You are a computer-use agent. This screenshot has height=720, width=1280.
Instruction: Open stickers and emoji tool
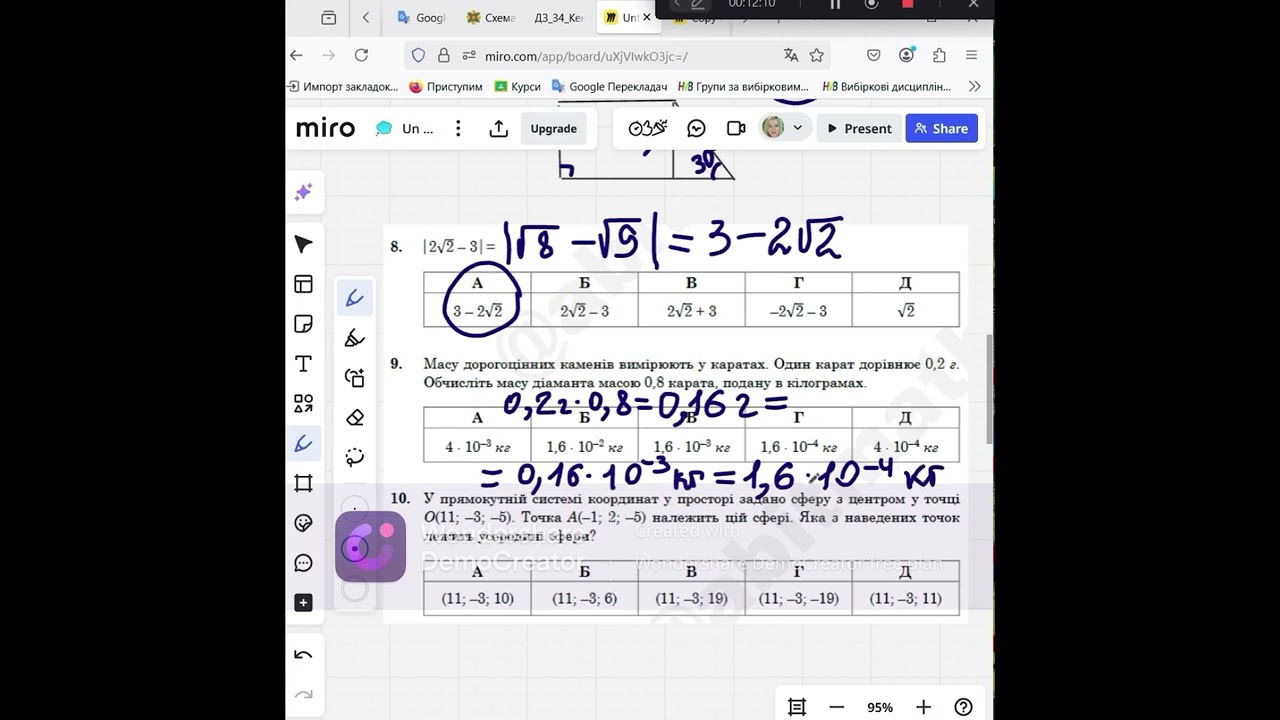[304, 523]
